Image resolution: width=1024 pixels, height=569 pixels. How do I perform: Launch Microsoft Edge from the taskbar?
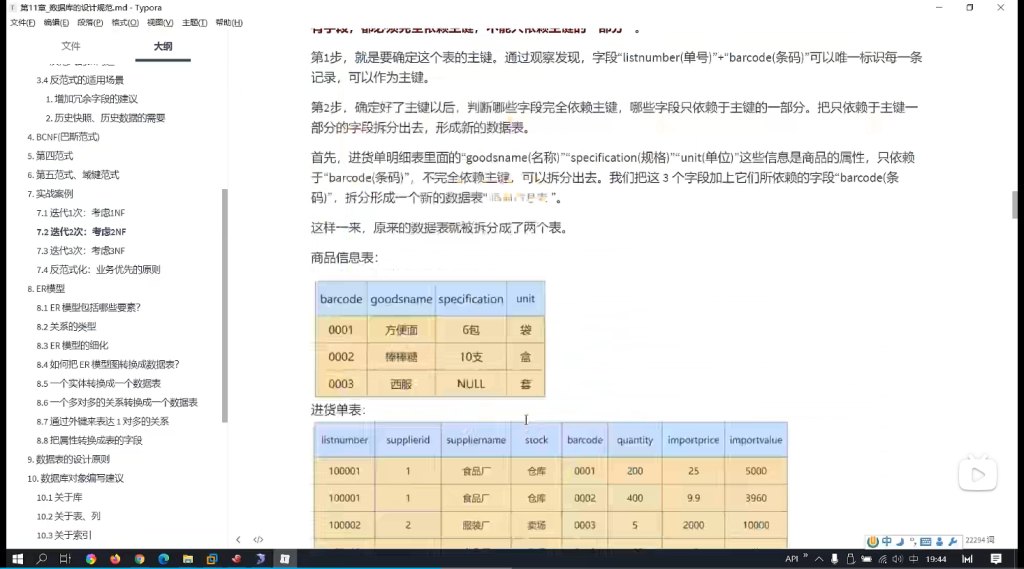(163, 559)
